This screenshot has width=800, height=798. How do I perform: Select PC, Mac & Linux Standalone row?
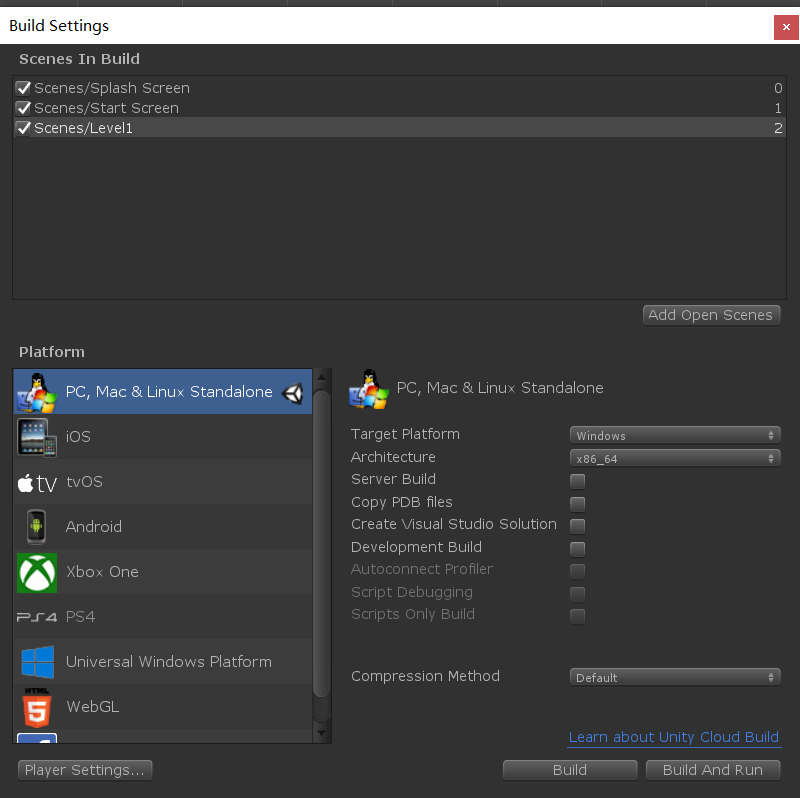pyautogui.click(x=163, y=391)
